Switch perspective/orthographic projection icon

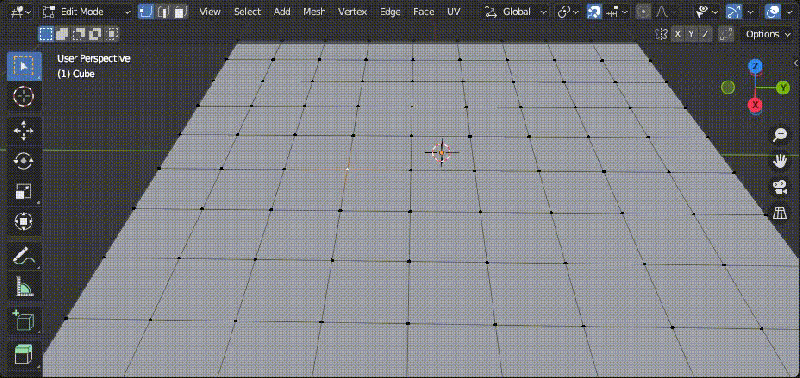(780, 213)
